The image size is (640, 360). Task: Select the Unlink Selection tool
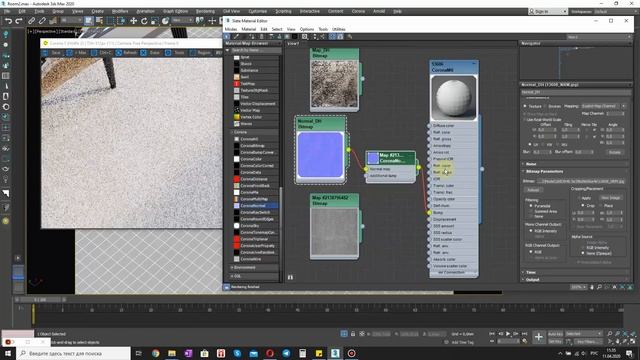point(42,20)
